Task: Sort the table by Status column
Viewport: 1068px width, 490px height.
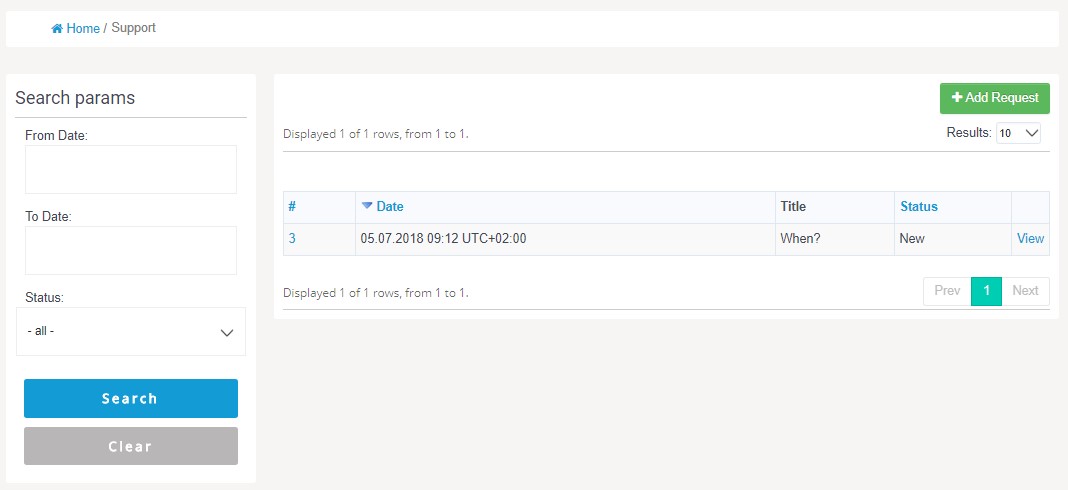Action: click(919, 207)
